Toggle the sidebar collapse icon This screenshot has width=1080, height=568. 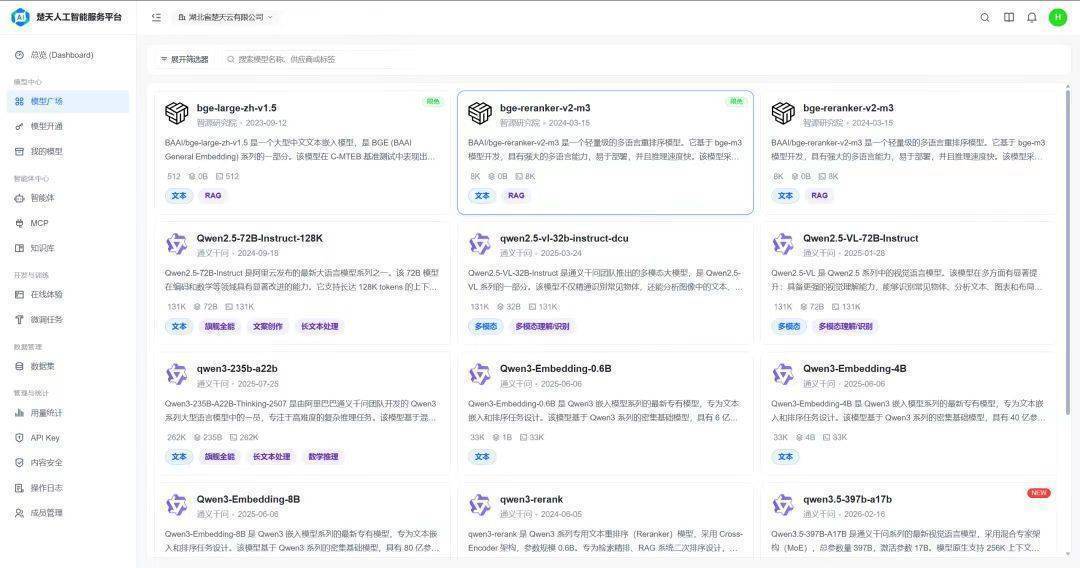coord(156,17)
